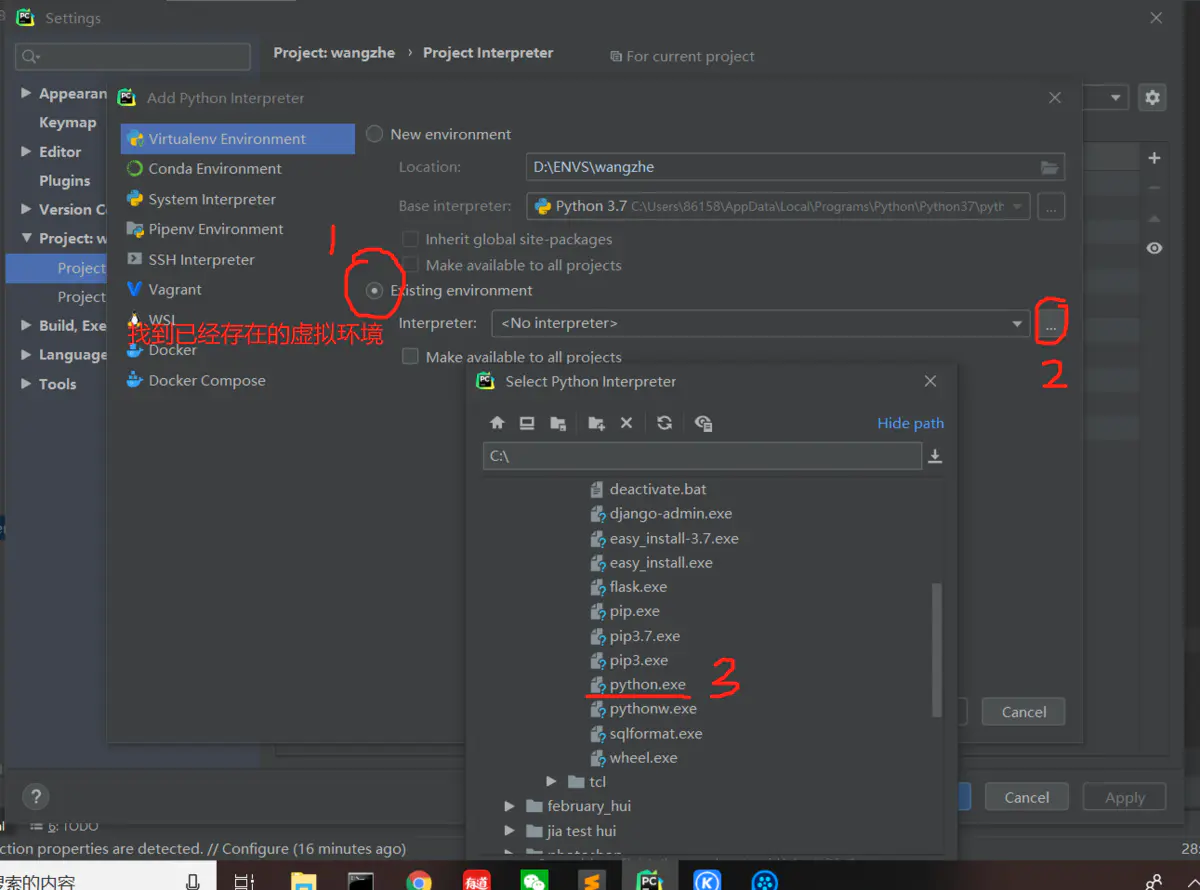Go to home directory in Select Python Interpreter
The width and height of the screenshot is (1200, 890).
pyautogui.click(x=497, y=423)
